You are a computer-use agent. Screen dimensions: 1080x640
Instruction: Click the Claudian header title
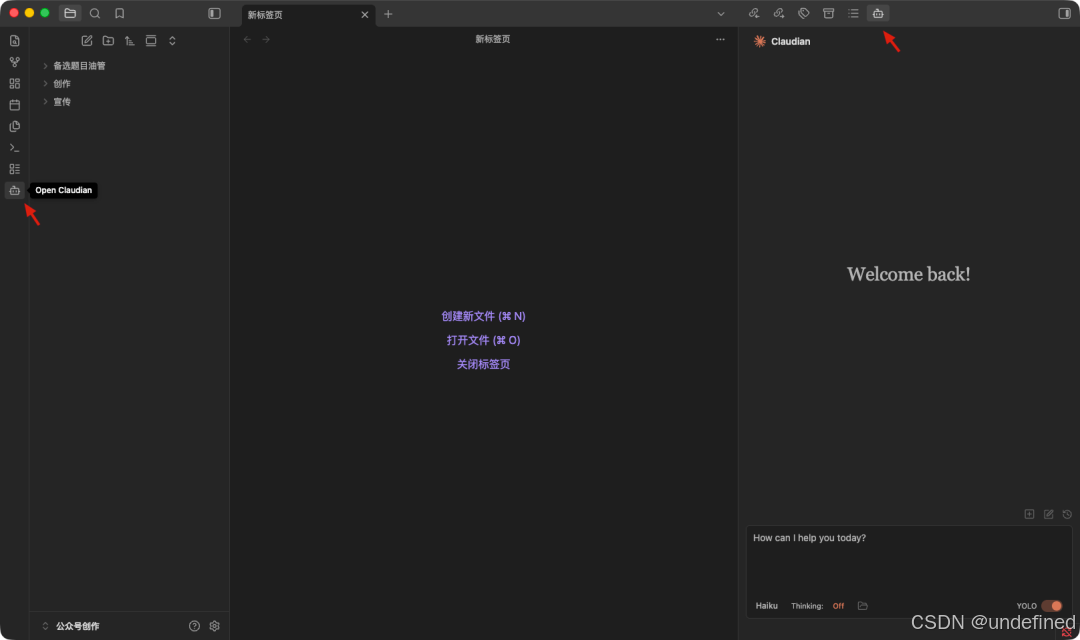tap(790, 41)
